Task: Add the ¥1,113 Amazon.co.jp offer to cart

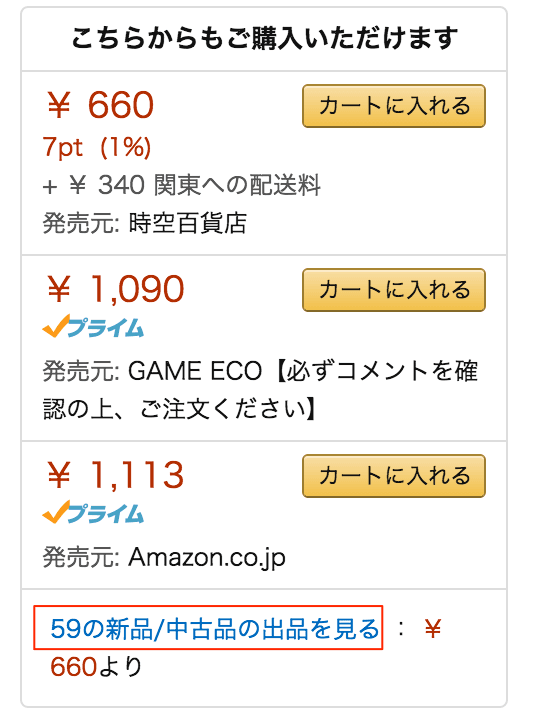Action: tap(394, 476)
